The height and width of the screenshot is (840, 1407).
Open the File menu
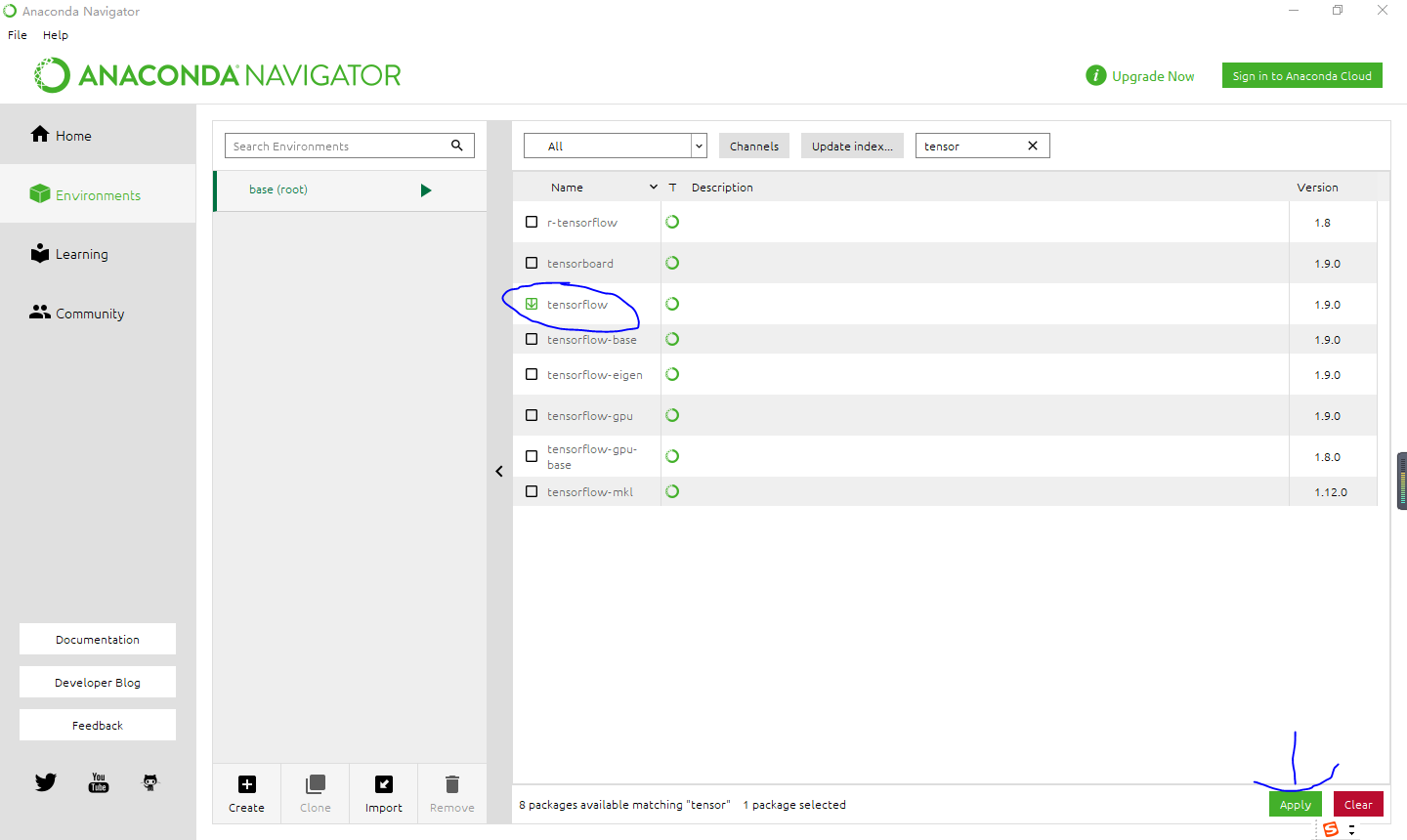18,34
